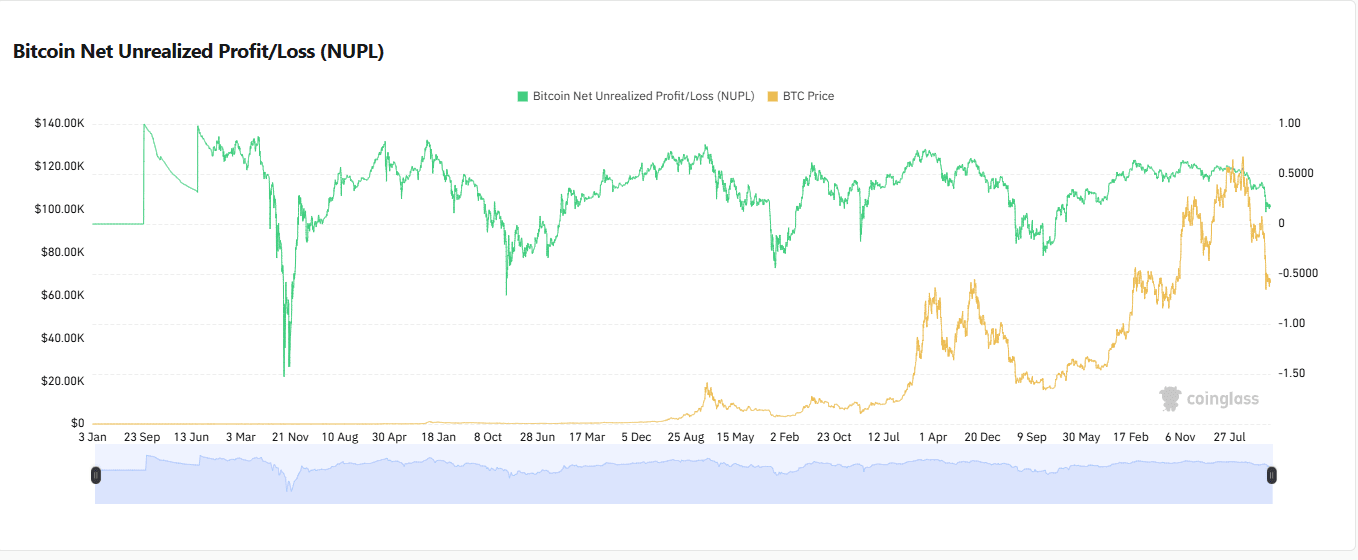
Task: Click the 1.00 NUPL axis label
Action: click(1290, 123)
